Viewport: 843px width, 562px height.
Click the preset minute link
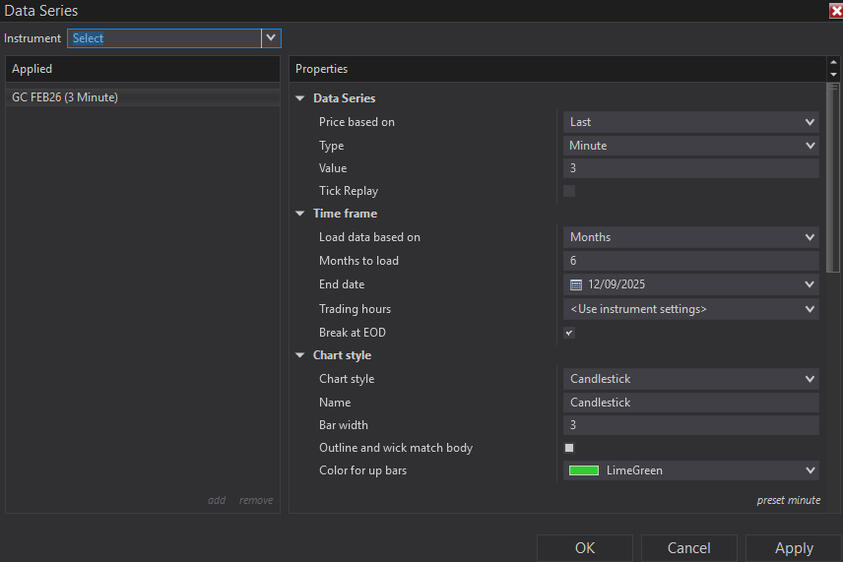(x=788, y=500)
